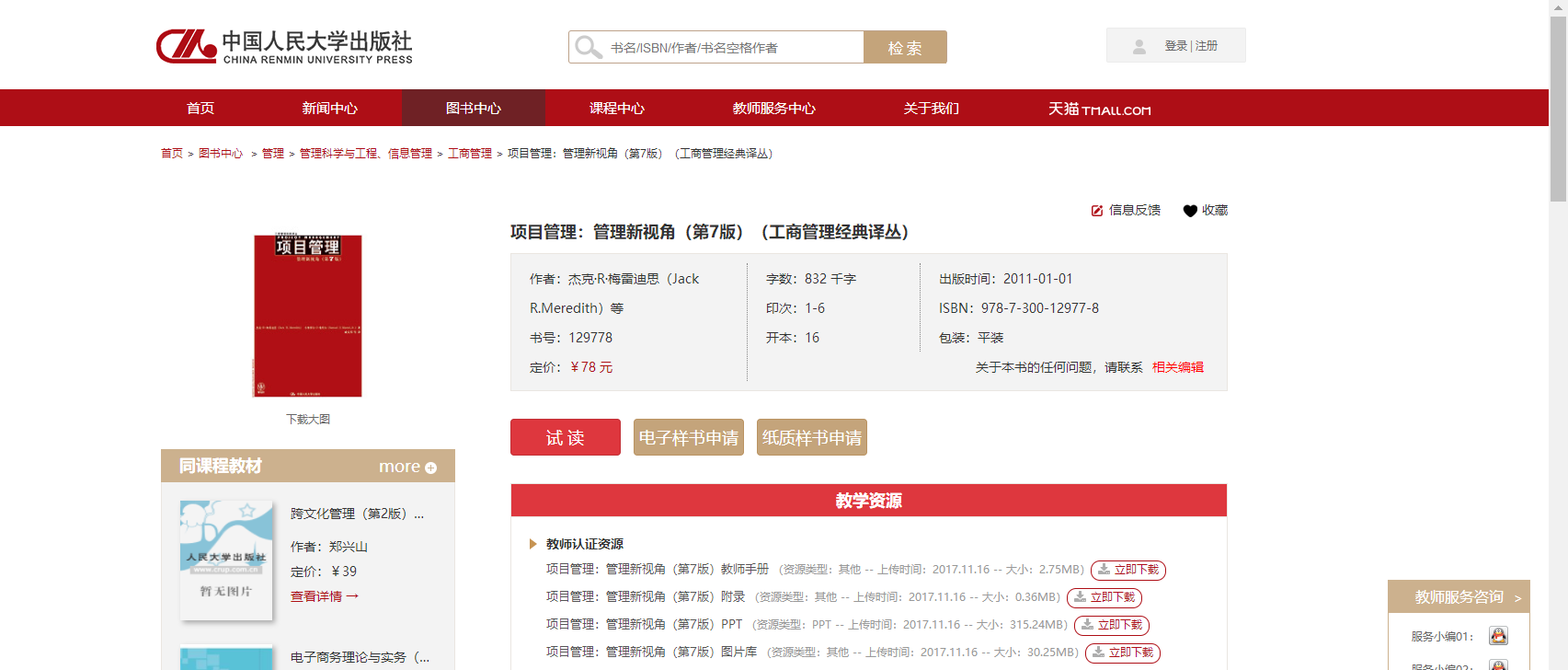This screenshot has width=1568, height=670.
Task: Click the 信息反馈 text link
Action: [x=1135, y=211]
